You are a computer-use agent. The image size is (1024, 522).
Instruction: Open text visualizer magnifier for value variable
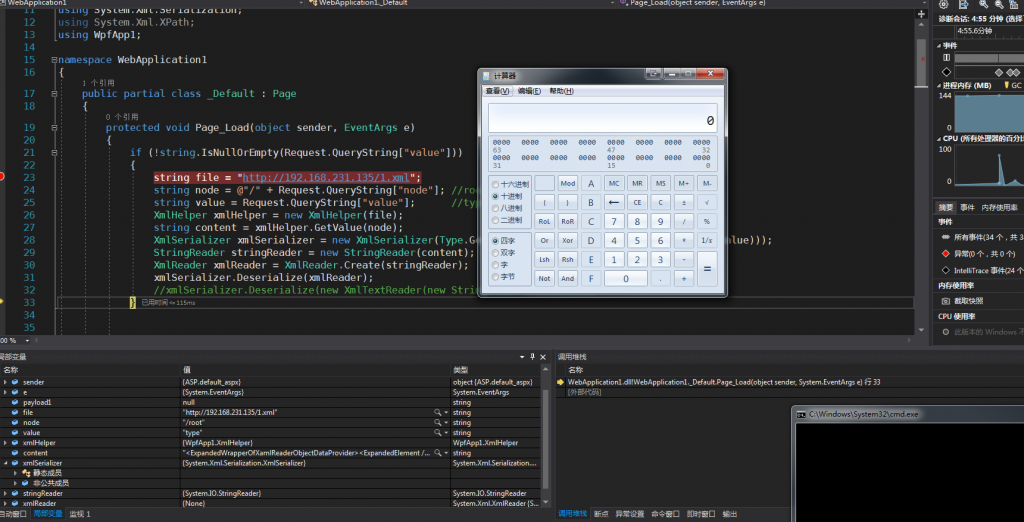click(x=438, y=432)
